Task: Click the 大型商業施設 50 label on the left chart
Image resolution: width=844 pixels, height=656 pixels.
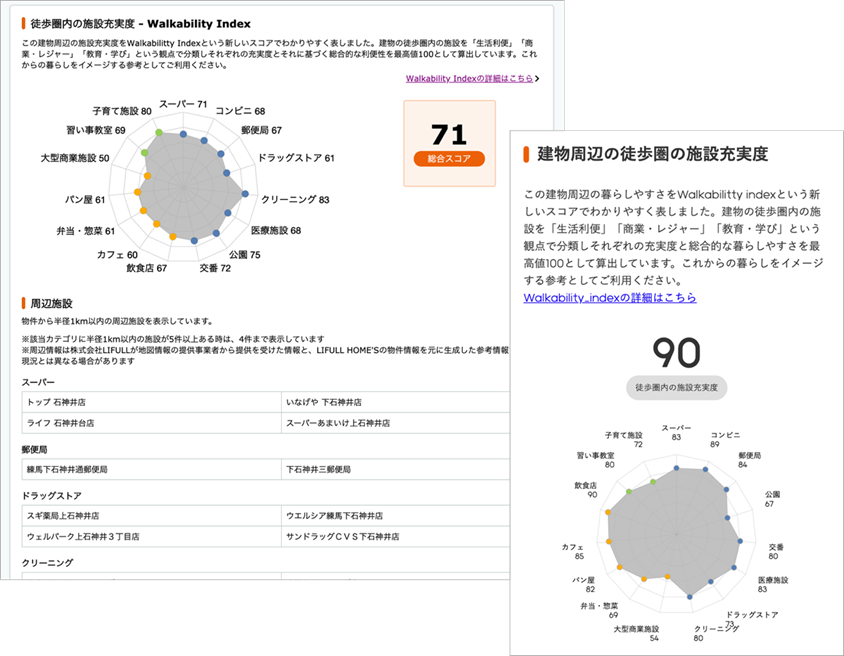Action: pyautogui.click(x=75, y=158)
